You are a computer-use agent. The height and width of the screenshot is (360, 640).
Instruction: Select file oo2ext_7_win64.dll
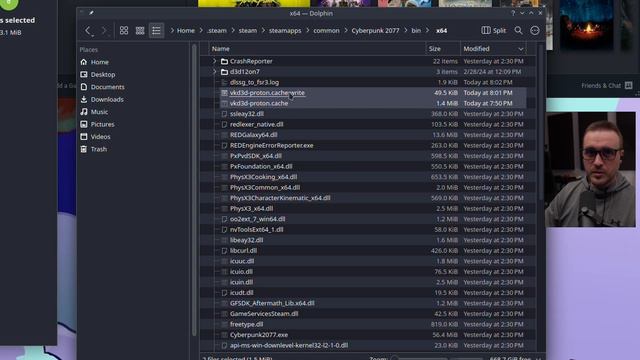click(258, 219)
